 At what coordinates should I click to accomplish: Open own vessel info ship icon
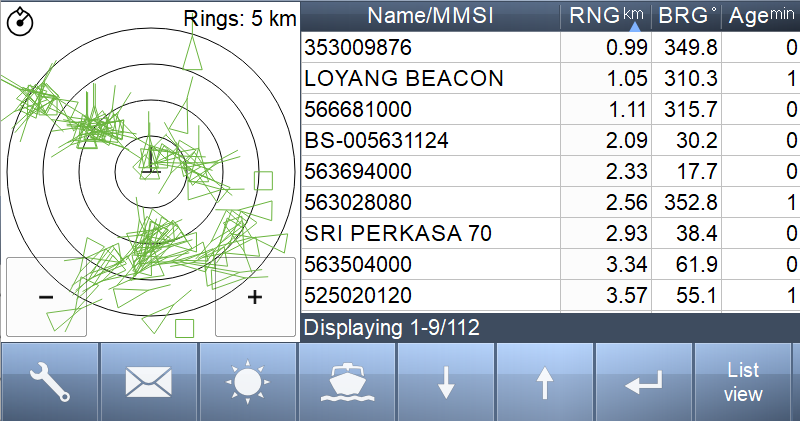click(x=347, y=382)
